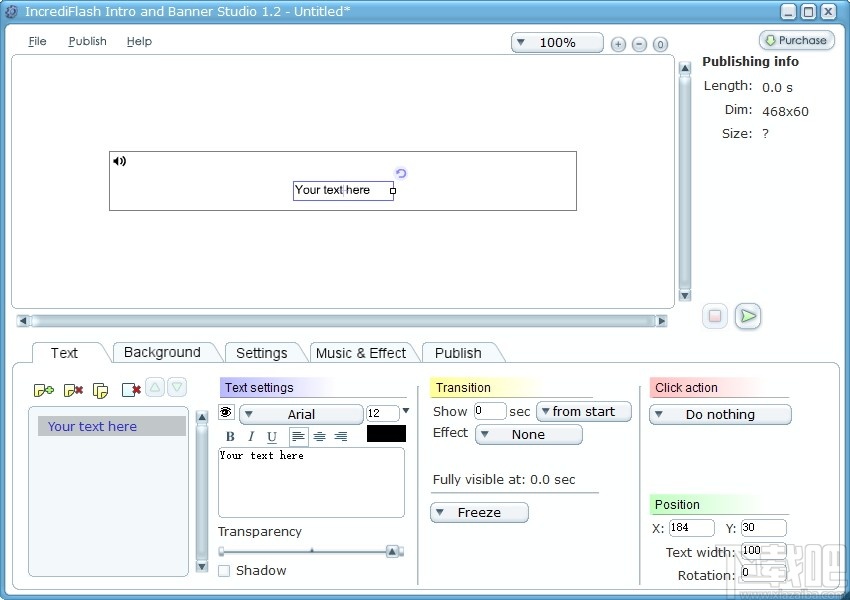Open the text color swatch

pyautogui.click(x=386, y=434)
